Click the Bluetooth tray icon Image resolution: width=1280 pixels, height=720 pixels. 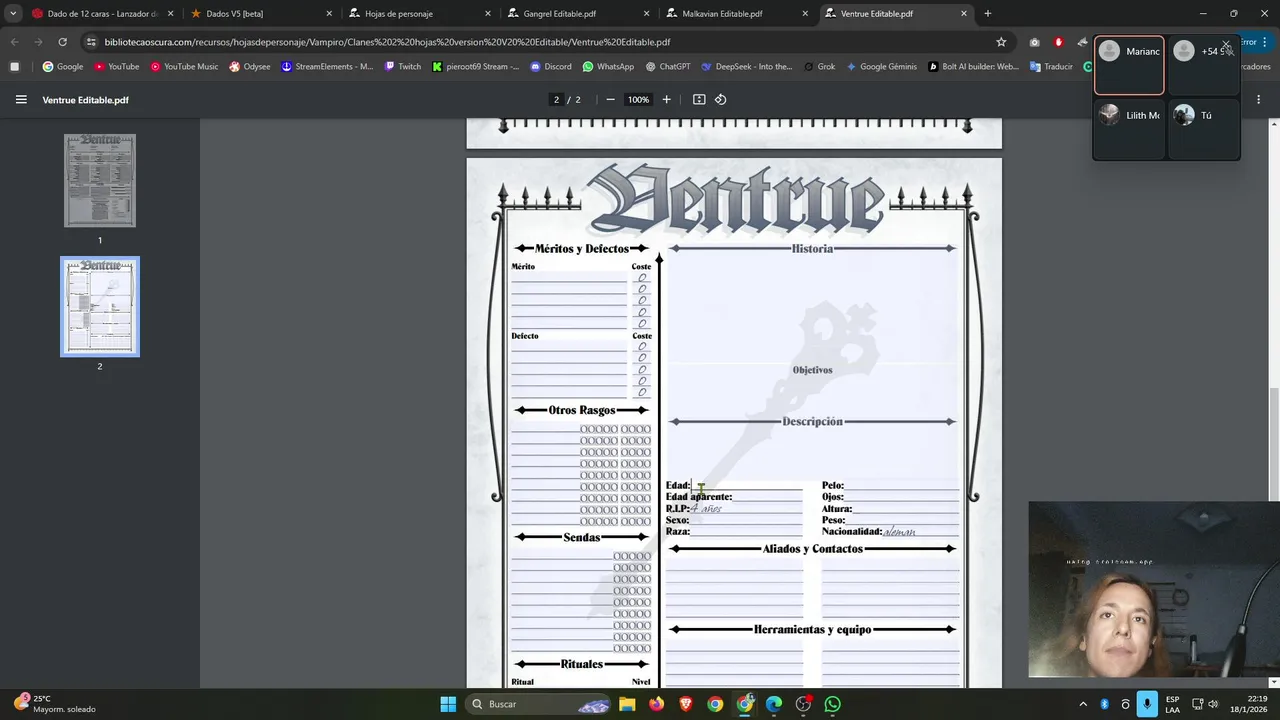[1105, 704]
